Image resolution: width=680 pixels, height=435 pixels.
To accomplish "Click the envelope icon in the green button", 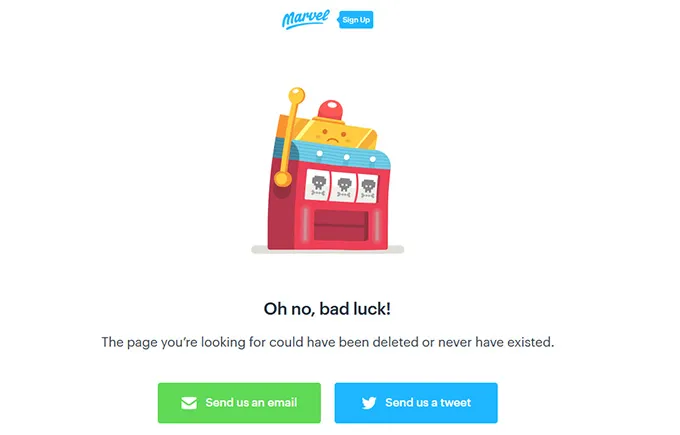I will (189, 403).
